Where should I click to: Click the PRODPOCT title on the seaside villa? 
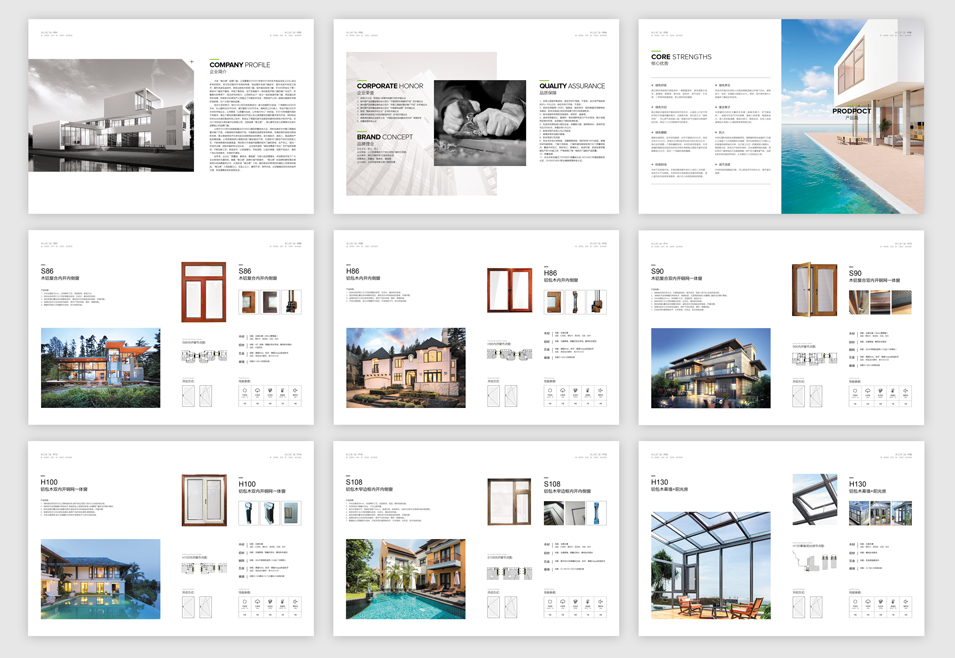pyautogui.click(x=851, y=111)
